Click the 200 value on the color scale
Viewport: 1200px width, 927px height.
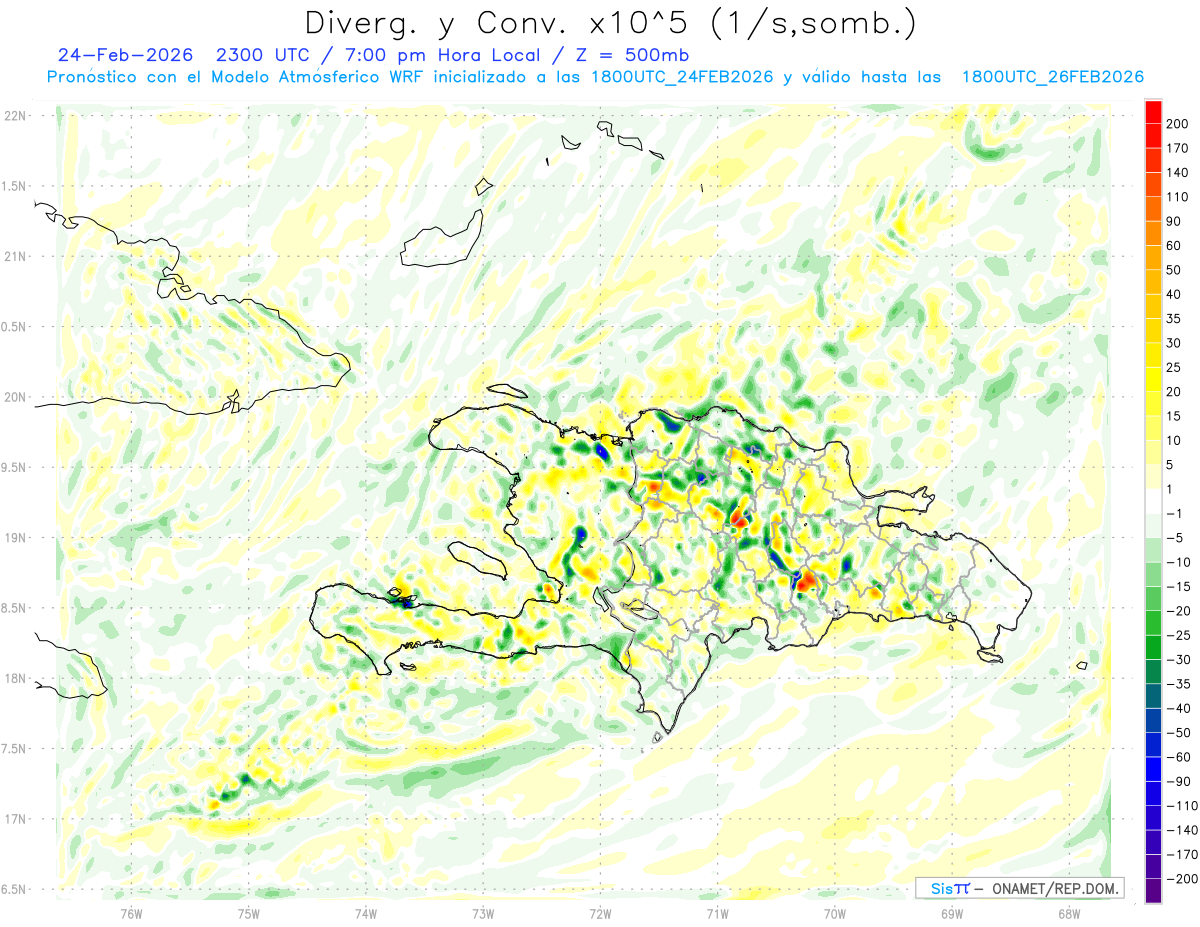click(1179, 124)
